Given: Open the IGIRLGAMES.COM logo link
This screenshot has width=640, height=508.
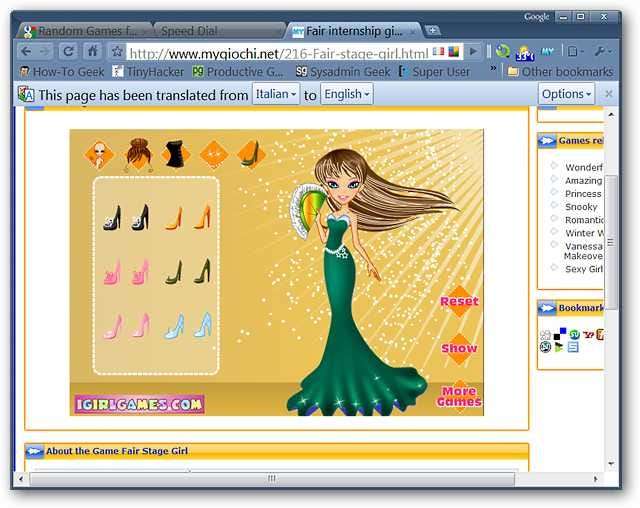Looking at the screenshot, I should 140,404.
